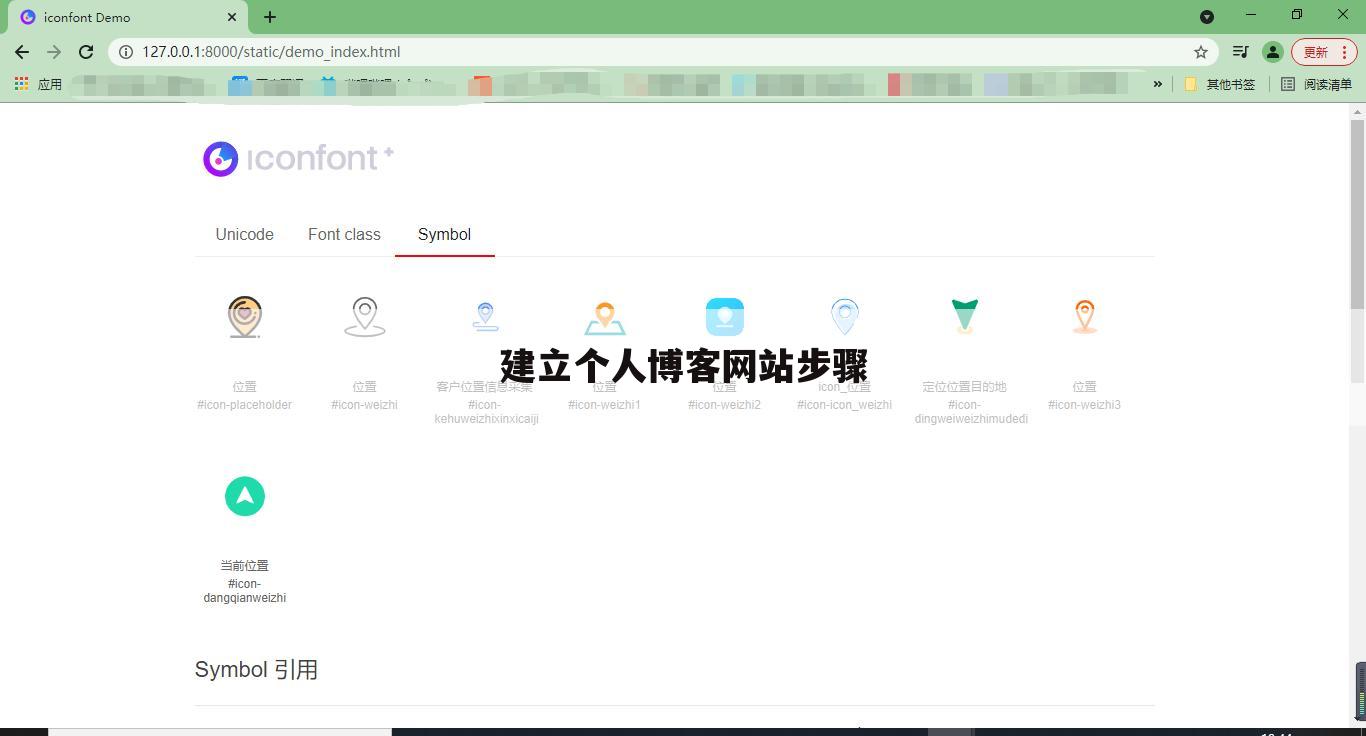
Task: Click the 定位位置目的地 label
Action: coord(965,386)
